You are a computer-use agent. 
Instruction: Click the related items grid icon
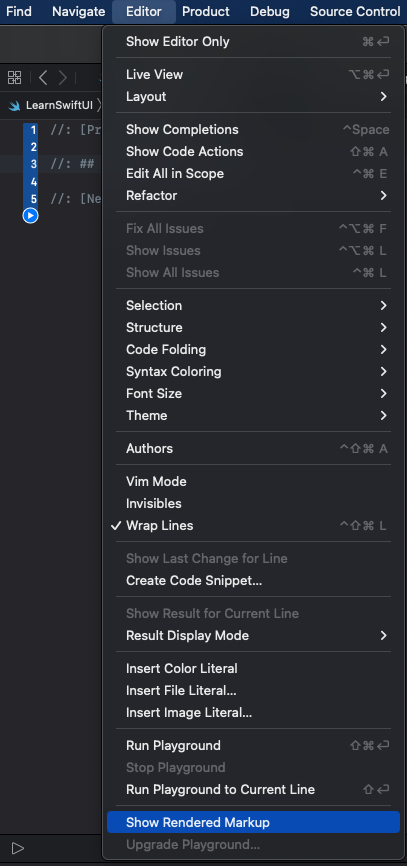click(14, 77)
